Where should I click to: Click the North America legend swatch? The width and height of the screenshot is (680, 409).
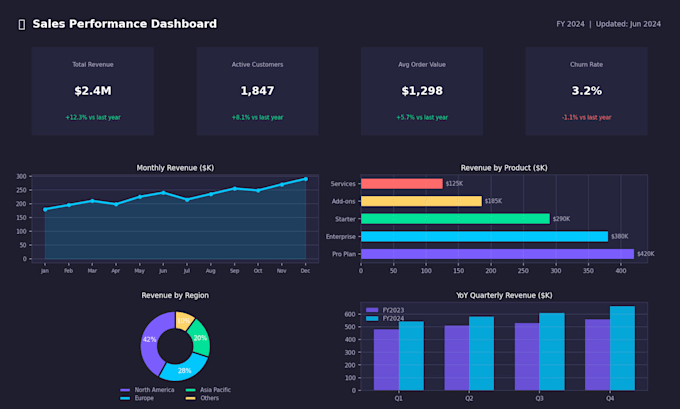tap(125, 390)
